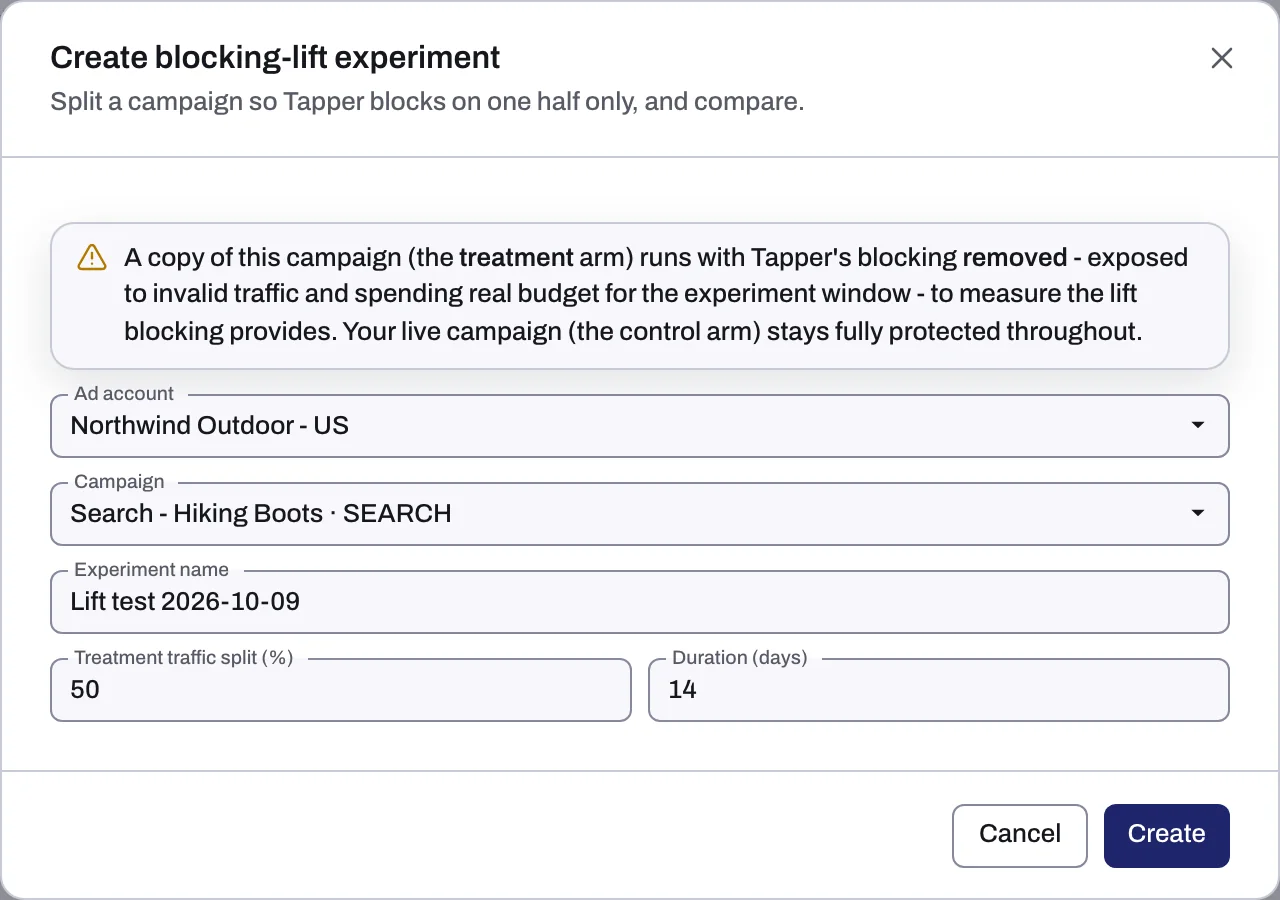Click the Create button

coord(1167,835)
